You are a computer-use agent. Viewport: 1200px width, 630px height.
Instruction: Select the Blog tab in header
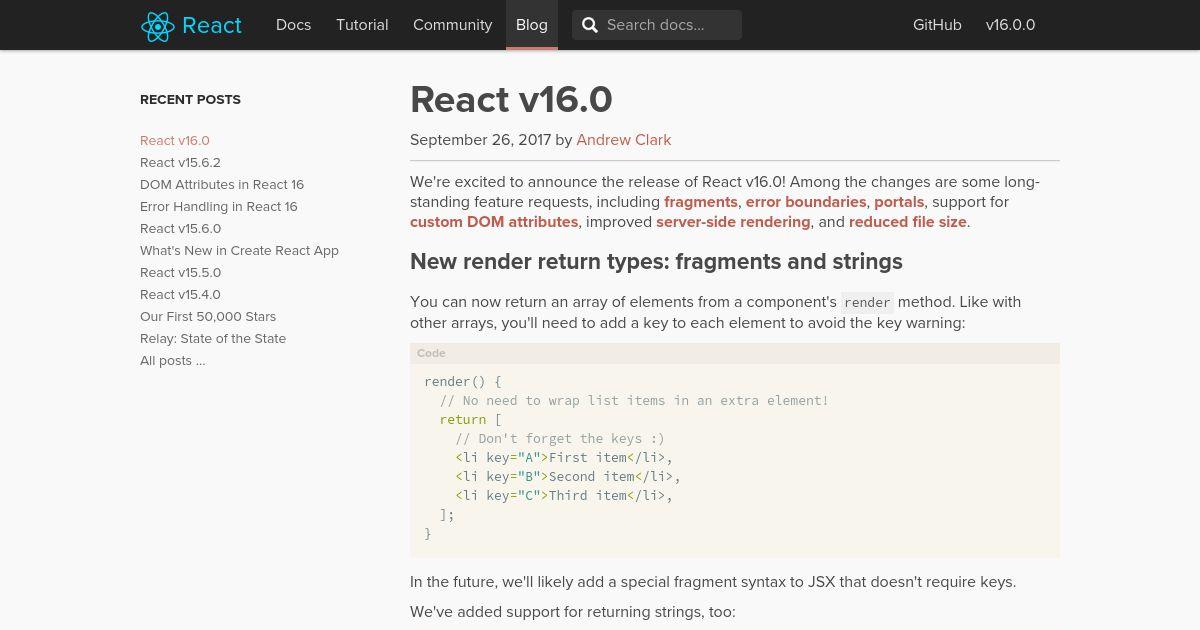[x=532, y=25]
